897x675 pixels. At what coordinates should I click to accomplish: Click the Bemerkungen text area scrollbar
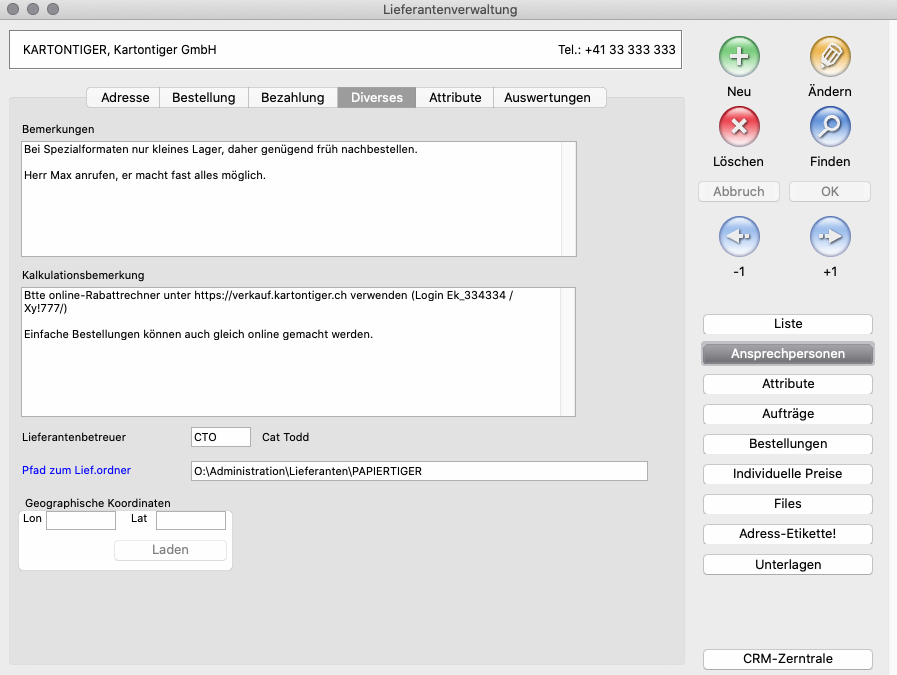point(568,198)
